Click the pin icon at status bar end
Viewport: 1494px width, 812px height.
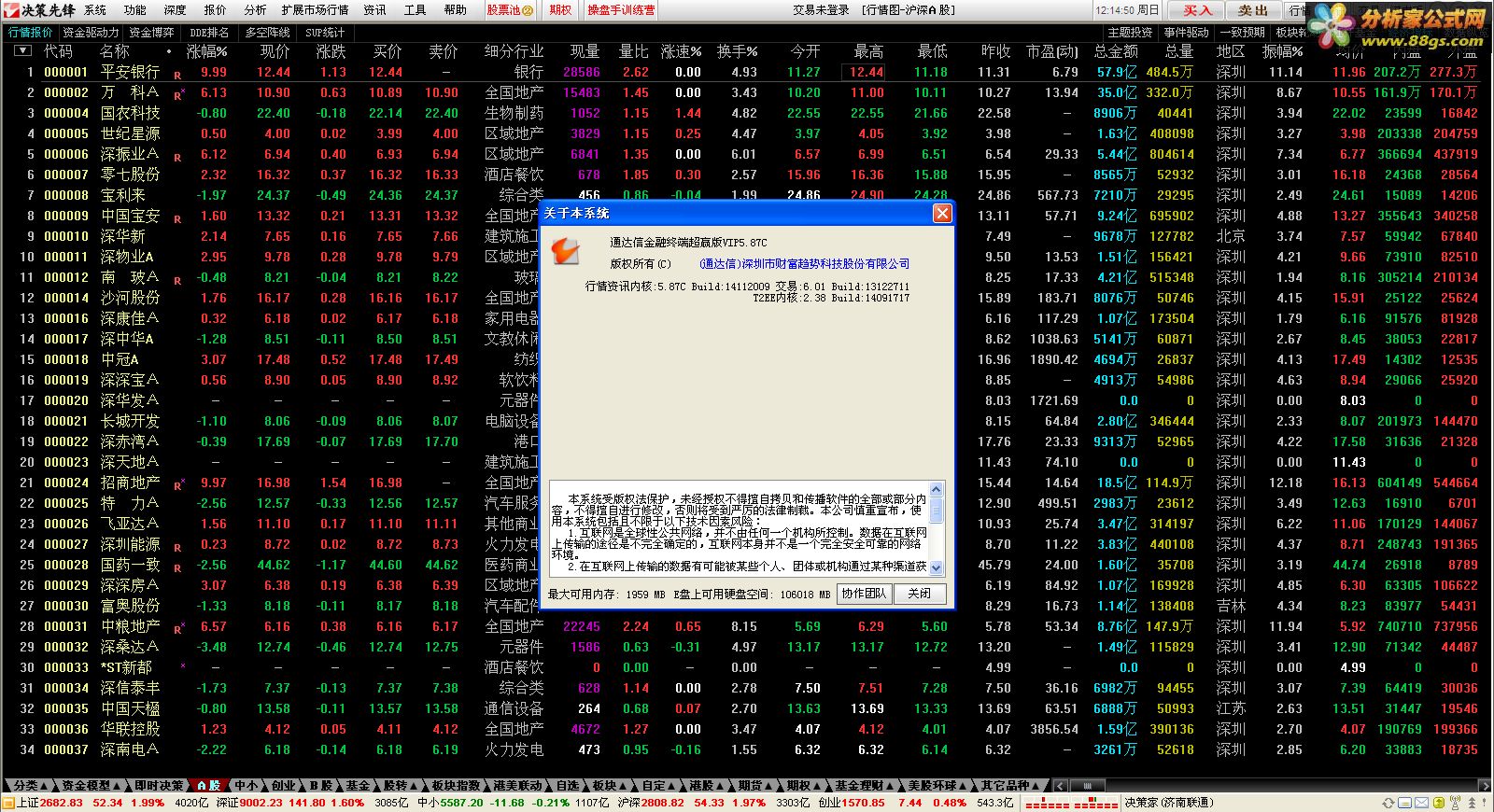(1484, 803)
